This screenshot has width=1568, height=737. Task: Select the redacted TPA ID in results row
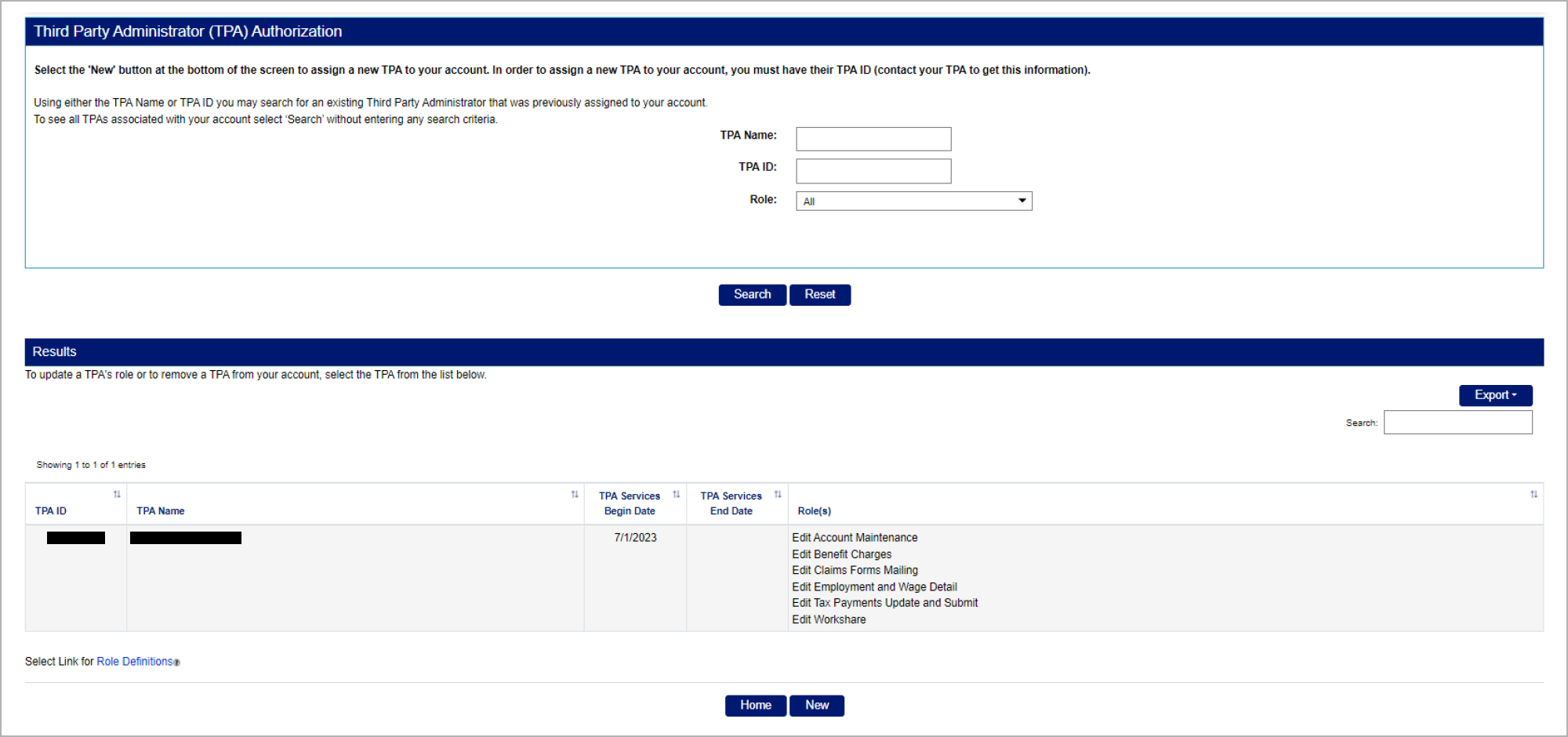pos(76,538)
